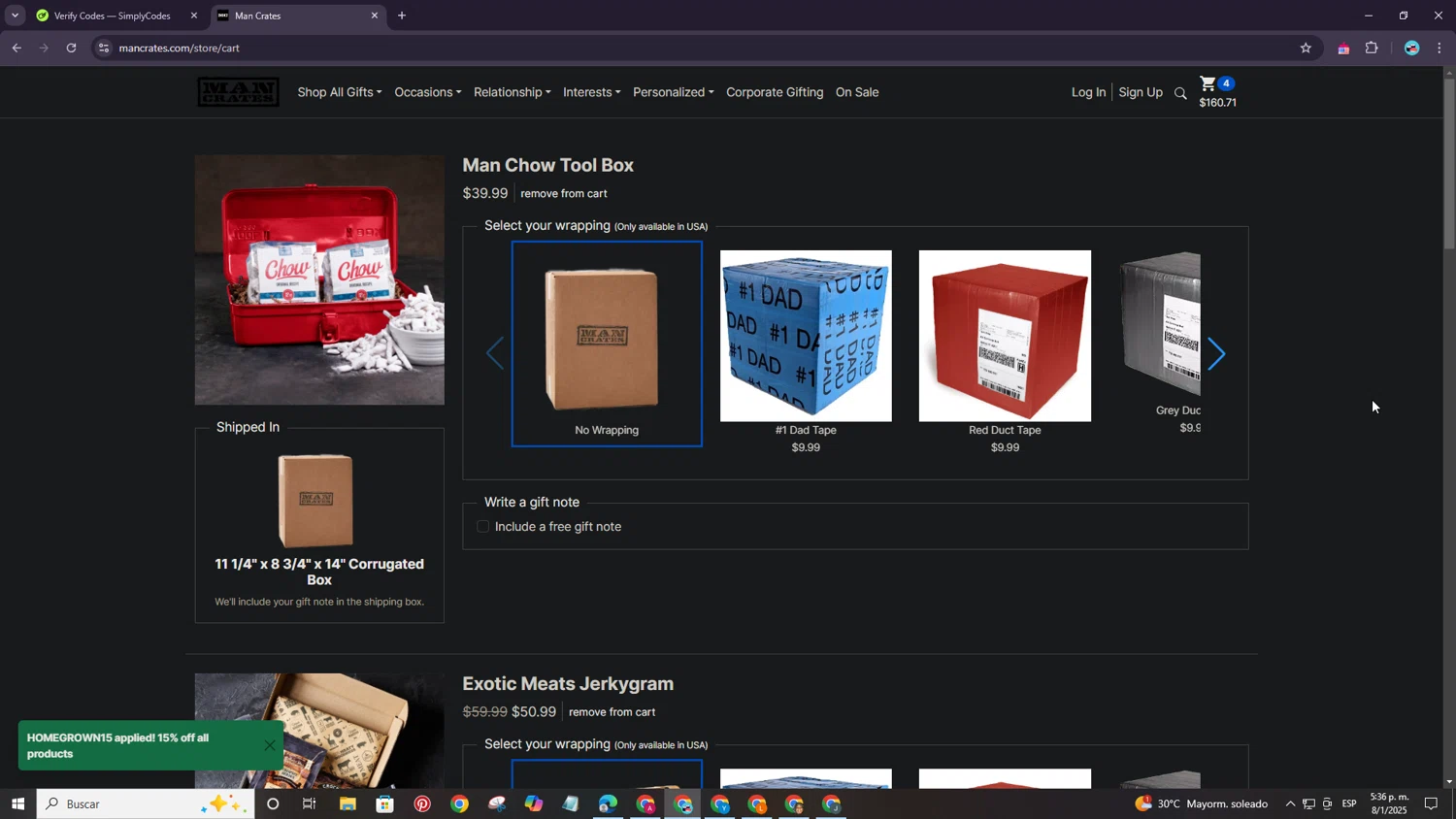The image size is (1456, 819).
Task: Open the tab search dropdown arrow
Action: [x=15, y=16]
